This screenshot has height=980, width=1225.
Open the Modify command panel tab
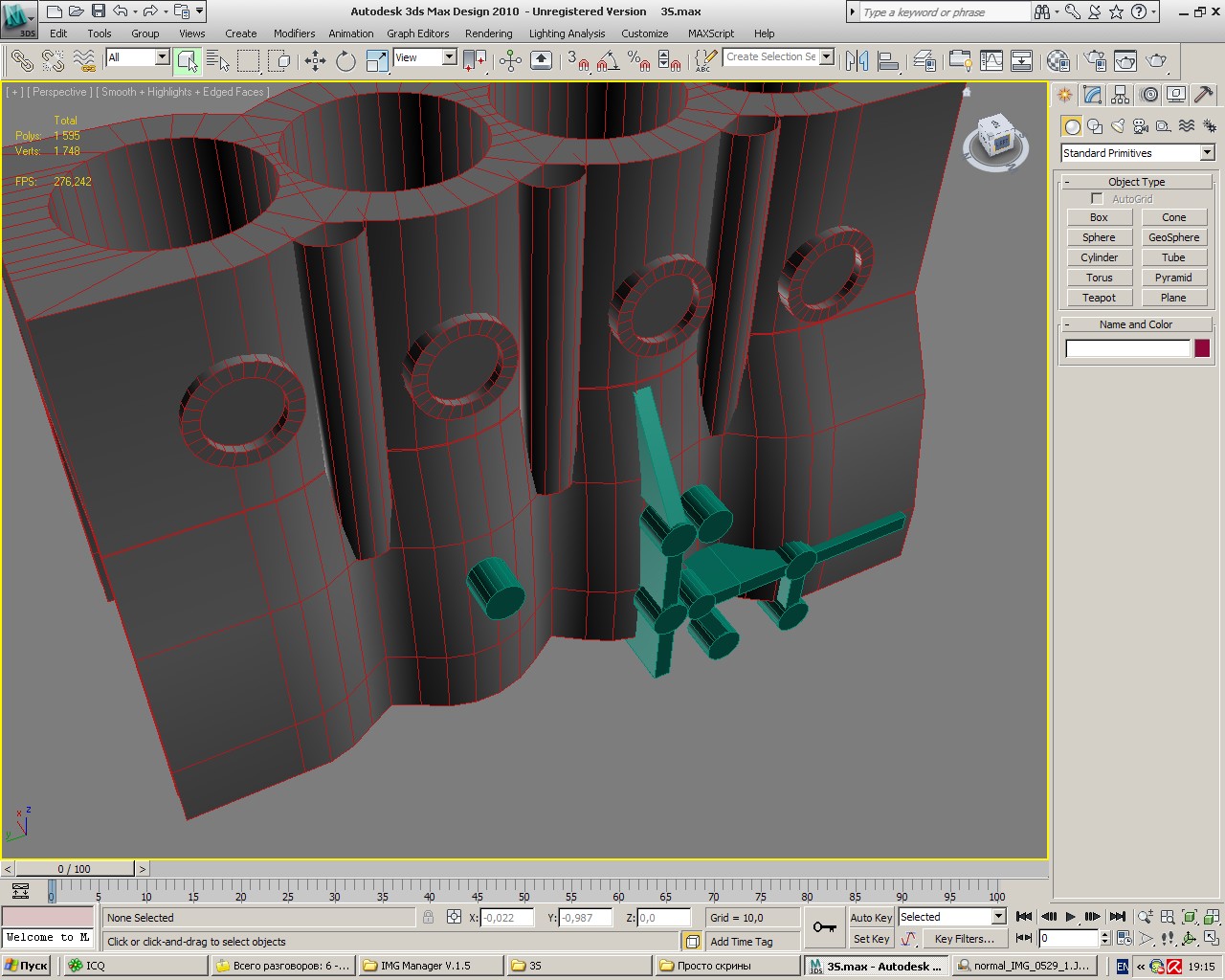pos(1092,95)
